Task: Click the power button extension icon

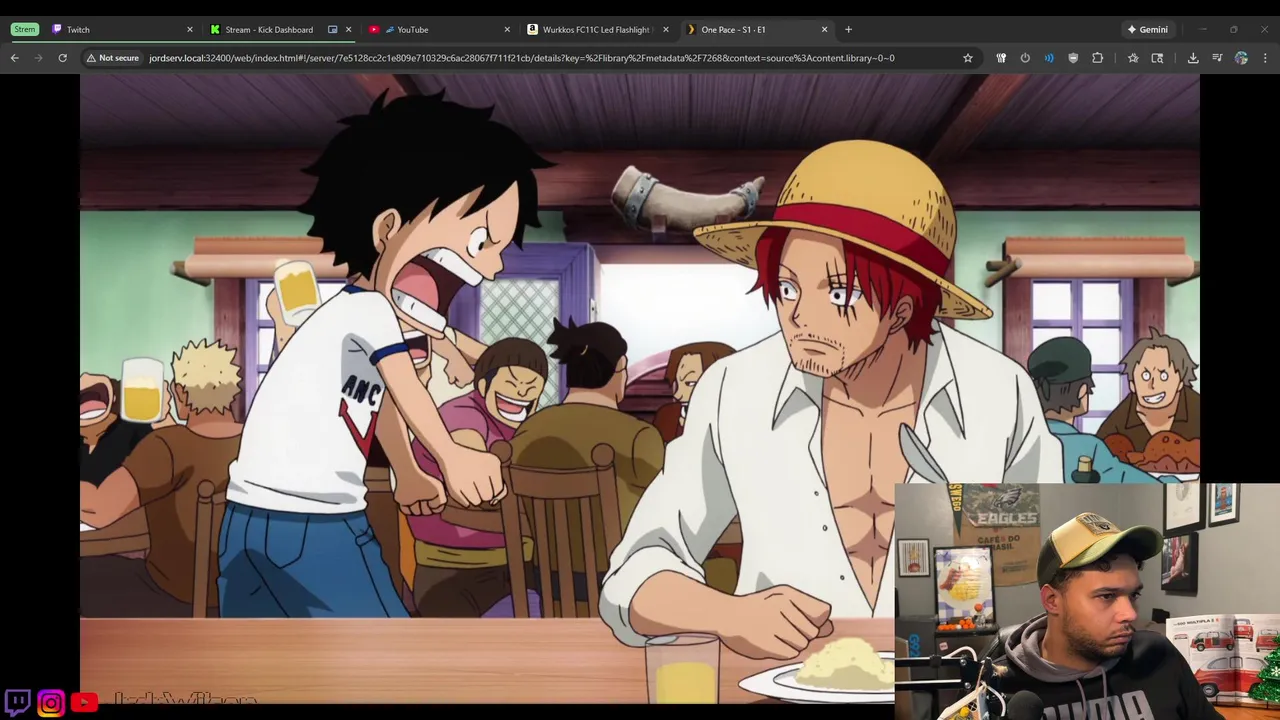Action: [x=1025, y=58]
